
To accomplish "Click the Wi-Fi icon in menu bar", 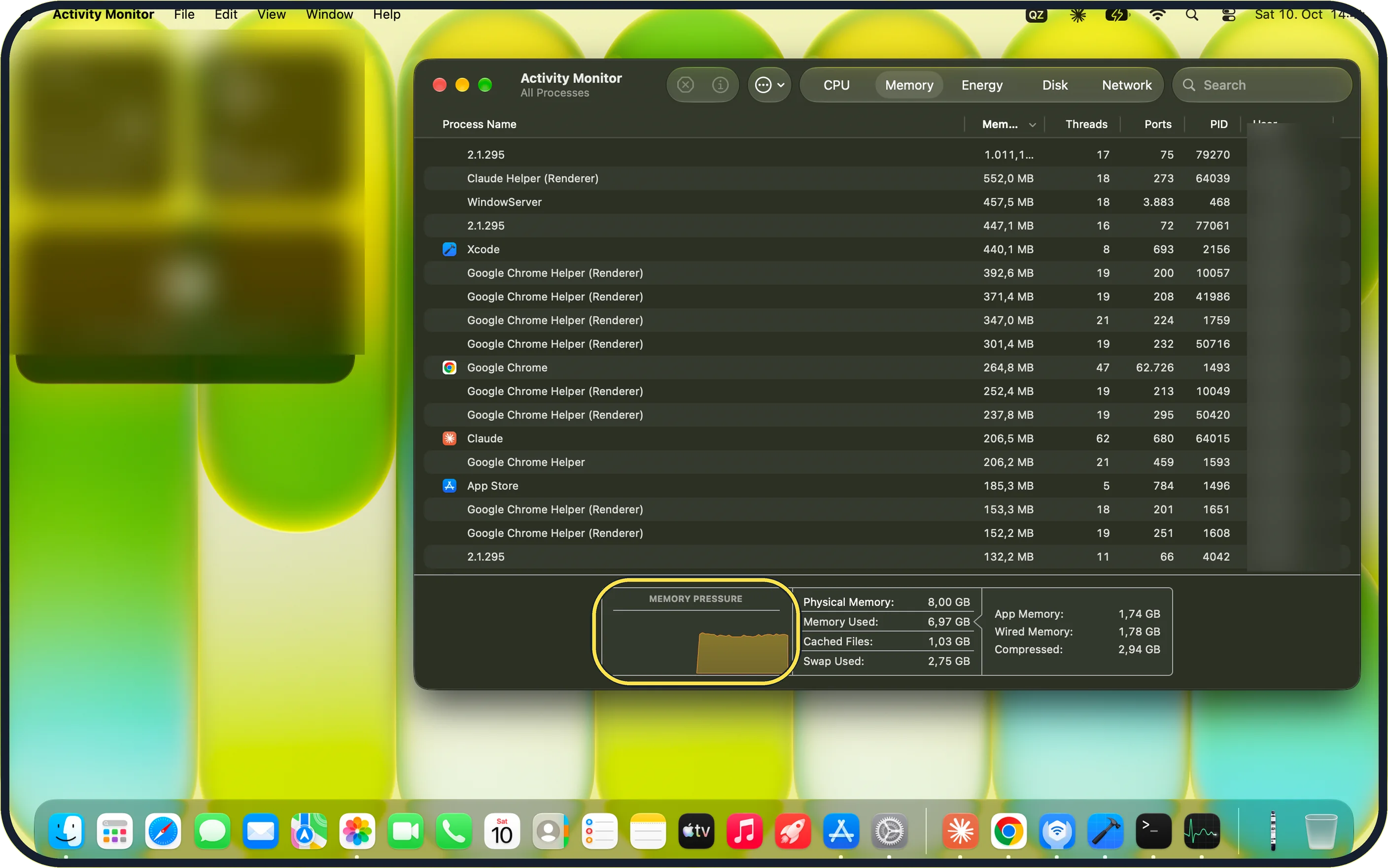I will point(1158,14).
